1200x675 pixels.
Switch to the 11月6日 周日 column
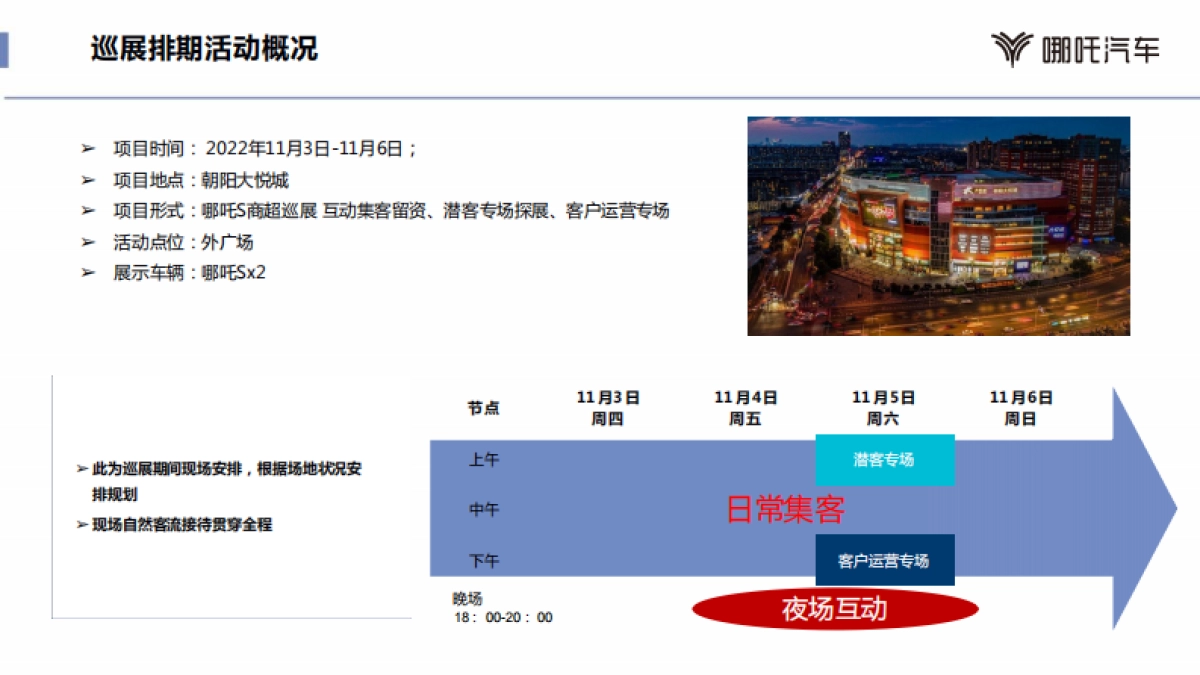pos(1021,407)
